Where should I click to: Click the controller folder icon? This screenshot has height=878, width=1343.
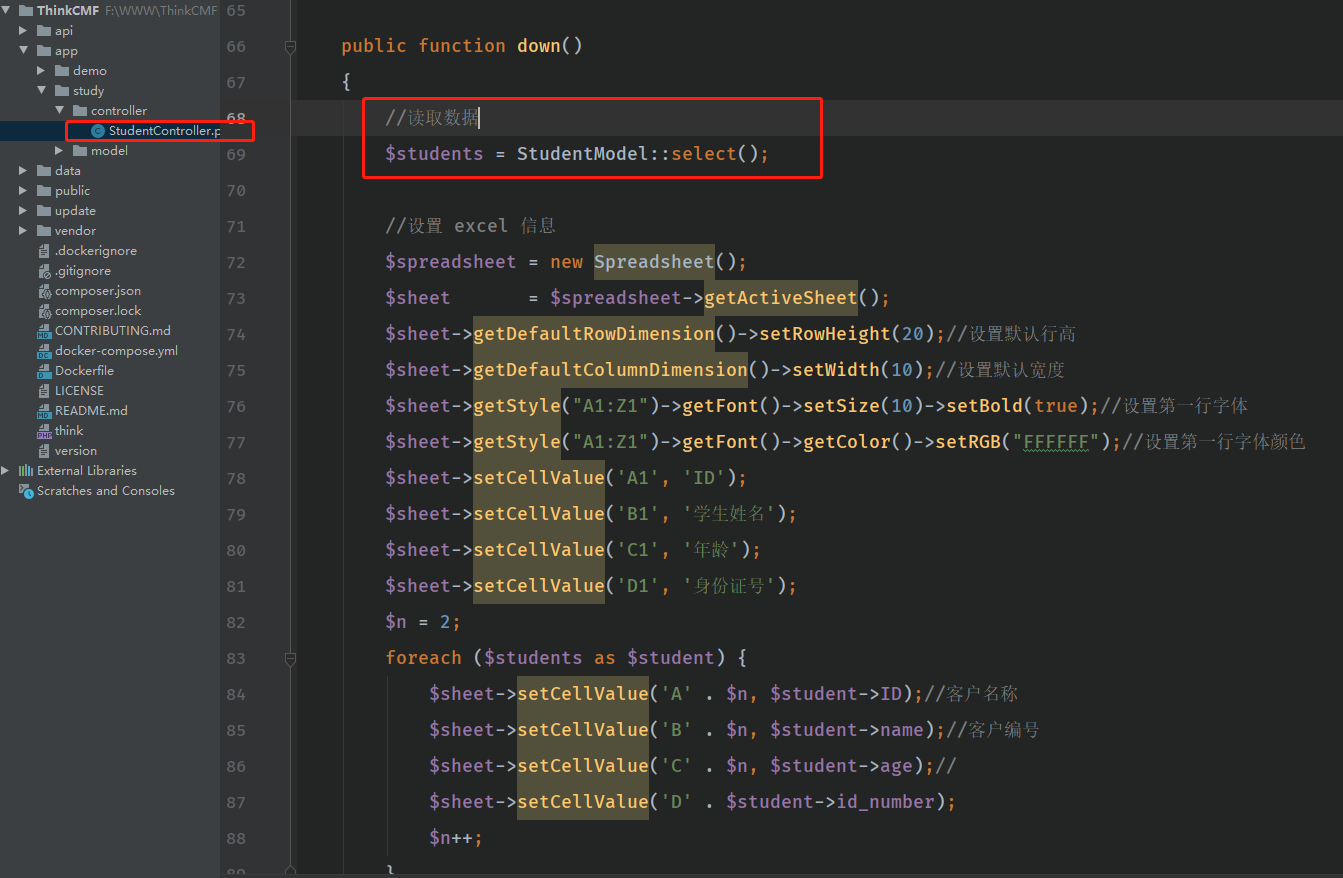[80, 111]
